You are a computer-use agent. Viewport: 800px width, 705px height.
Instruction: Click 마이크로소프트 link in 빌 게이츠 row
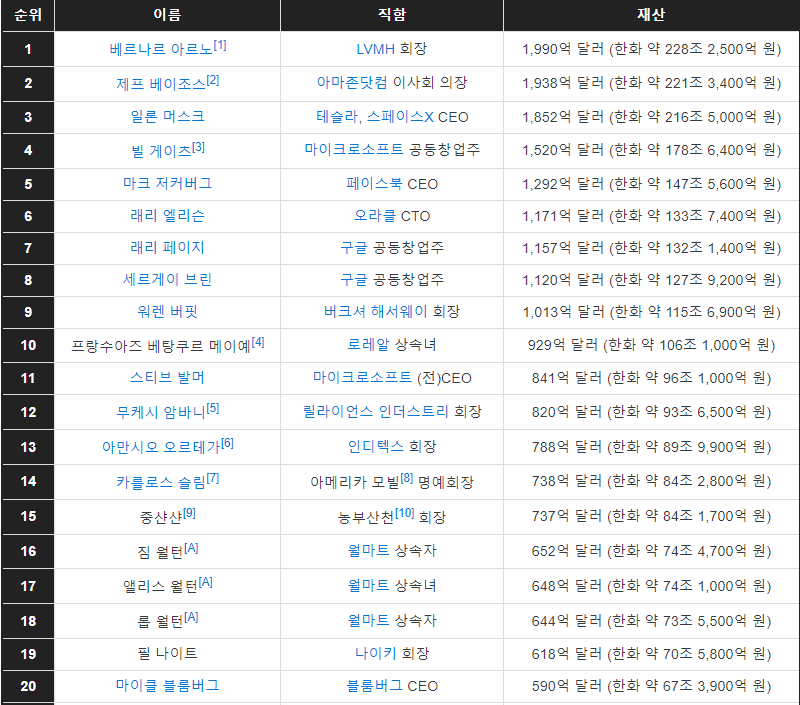(x=354, y=149)
